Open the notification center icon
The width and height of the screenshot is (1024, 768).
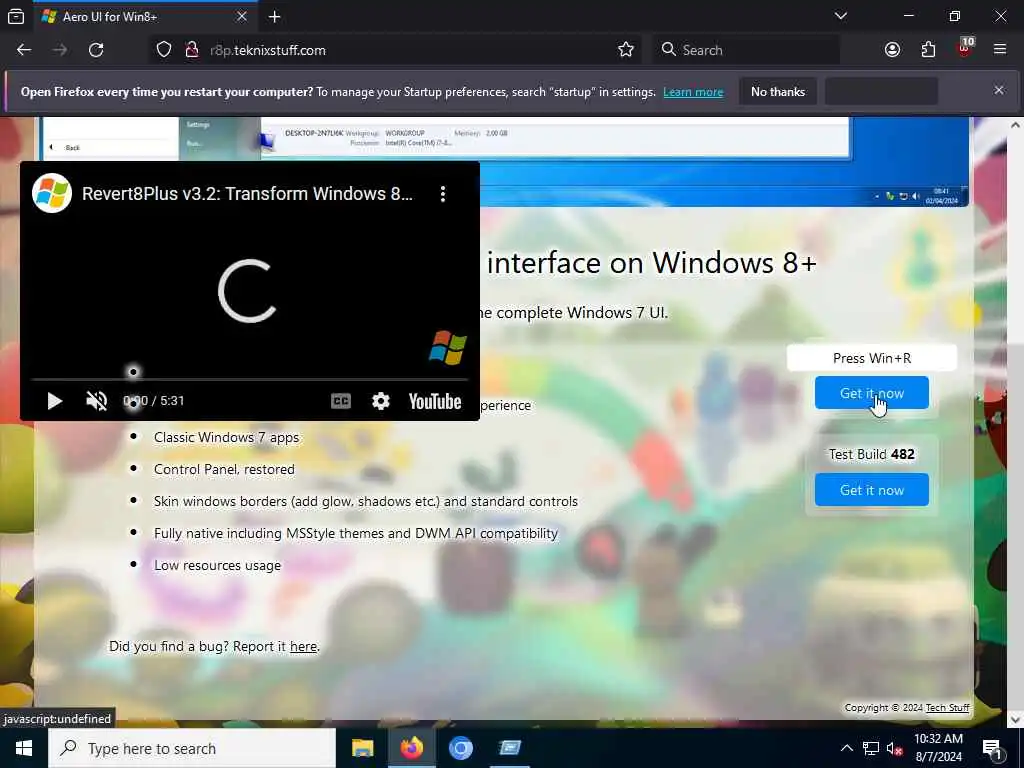[993, 749]
